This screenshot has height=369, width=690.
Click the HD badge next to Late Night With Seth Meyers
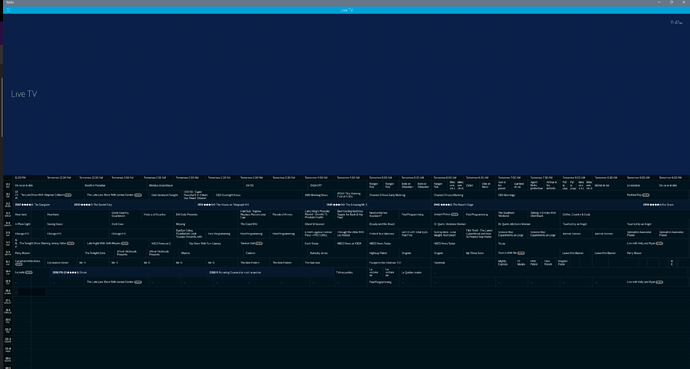[x=125, y=243]
